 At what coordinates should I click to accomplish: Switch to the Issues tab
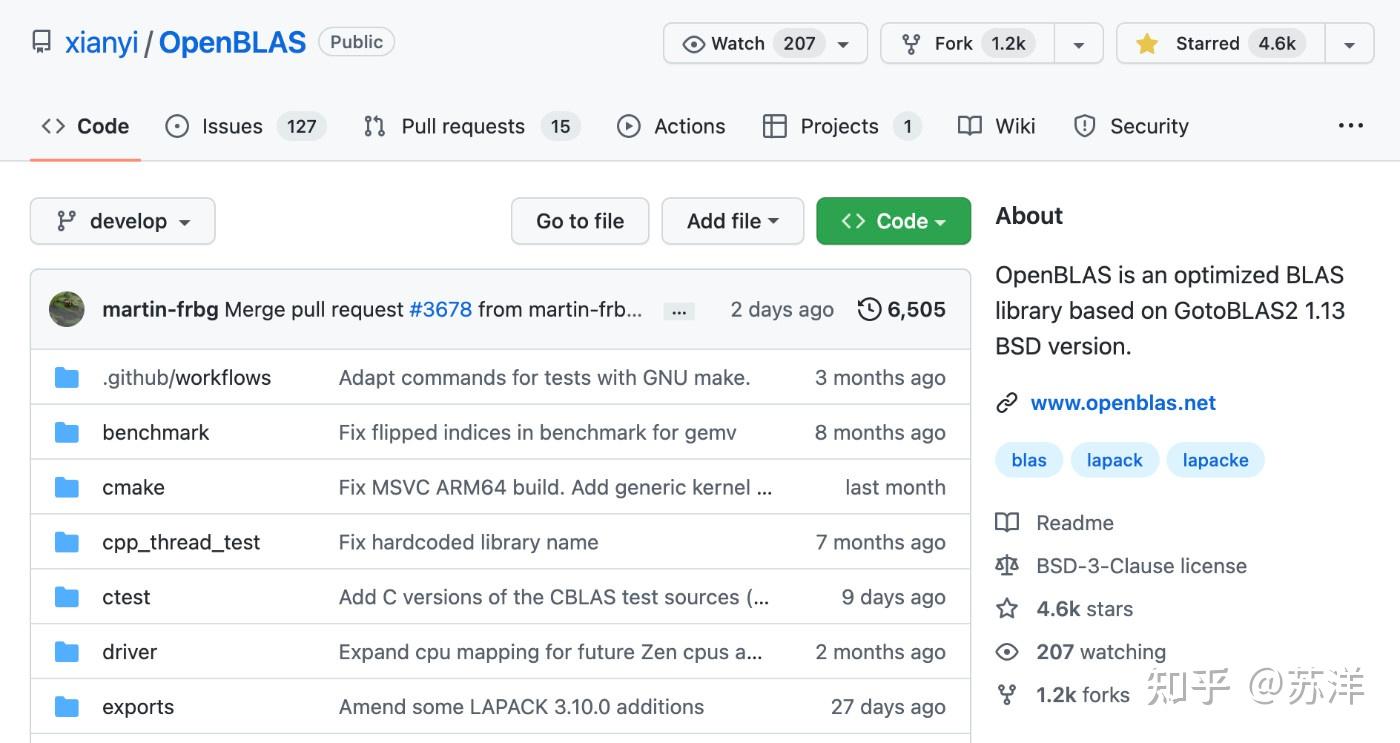[246, 126]
